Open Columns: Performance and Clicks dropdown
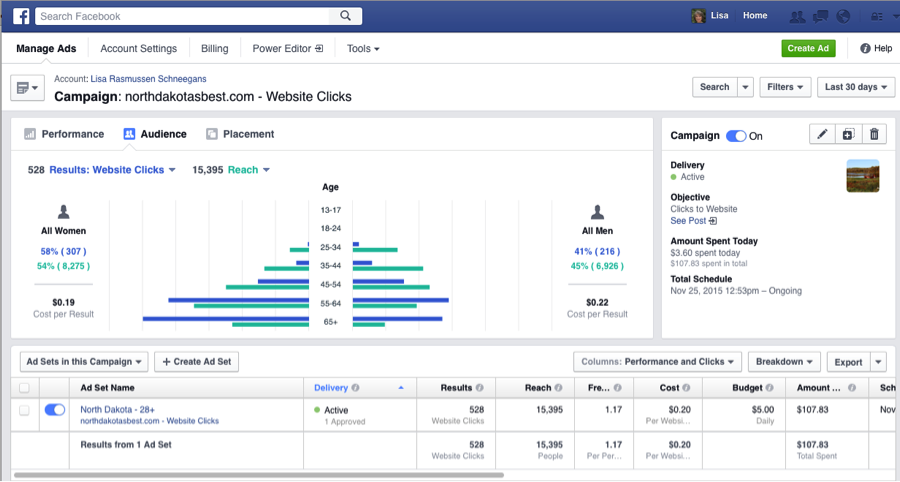The image size is (900, 482). [x=657, y=362]
